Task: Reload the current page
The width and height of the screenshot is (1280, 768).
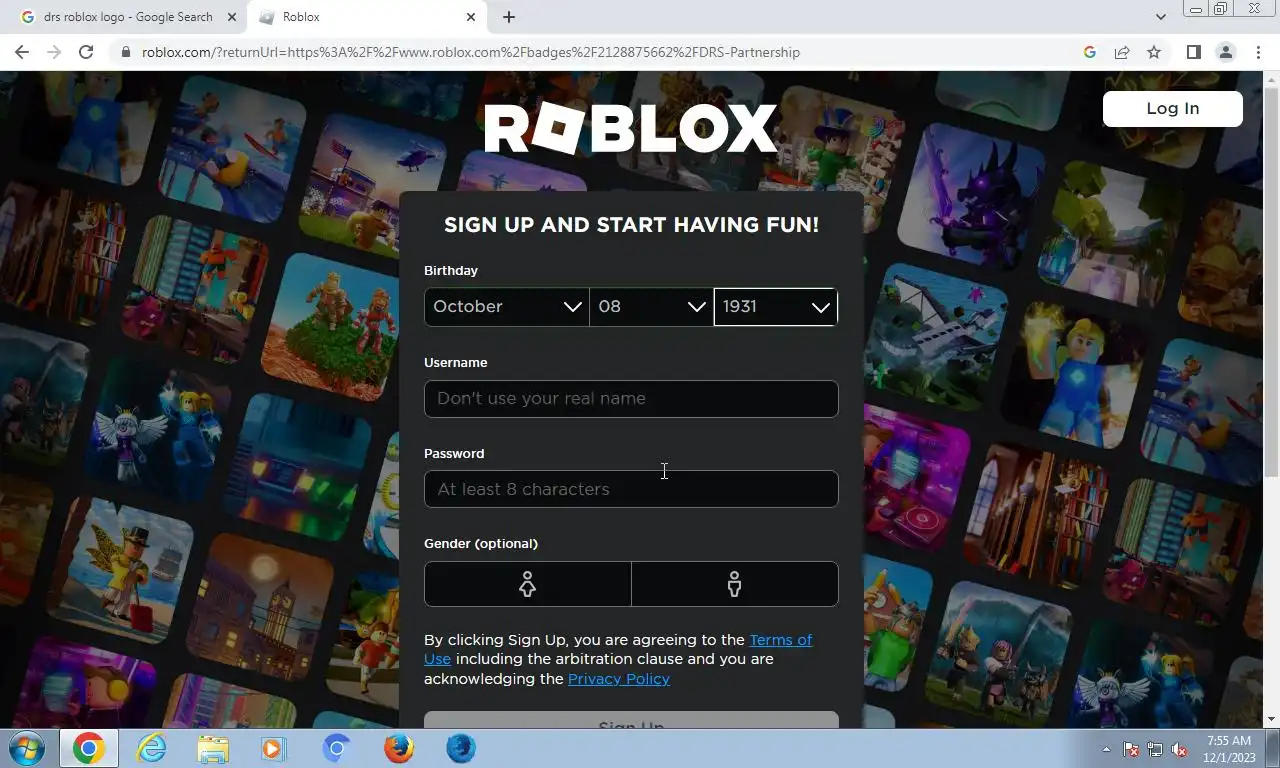Action: point(86,52)
